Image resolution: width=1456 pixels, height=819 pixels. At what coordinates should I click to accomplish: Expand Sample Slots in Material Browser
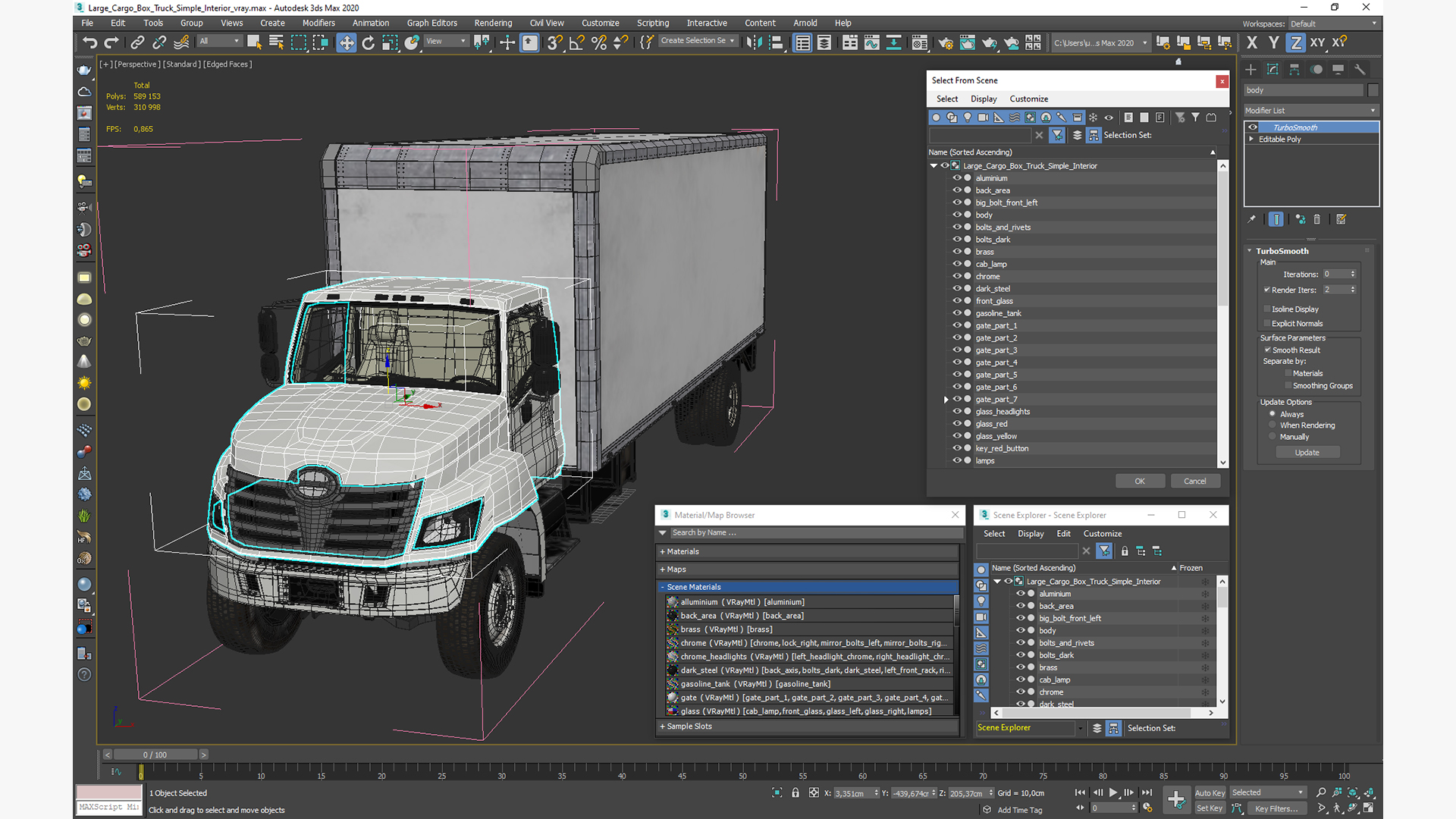point(809,726)
